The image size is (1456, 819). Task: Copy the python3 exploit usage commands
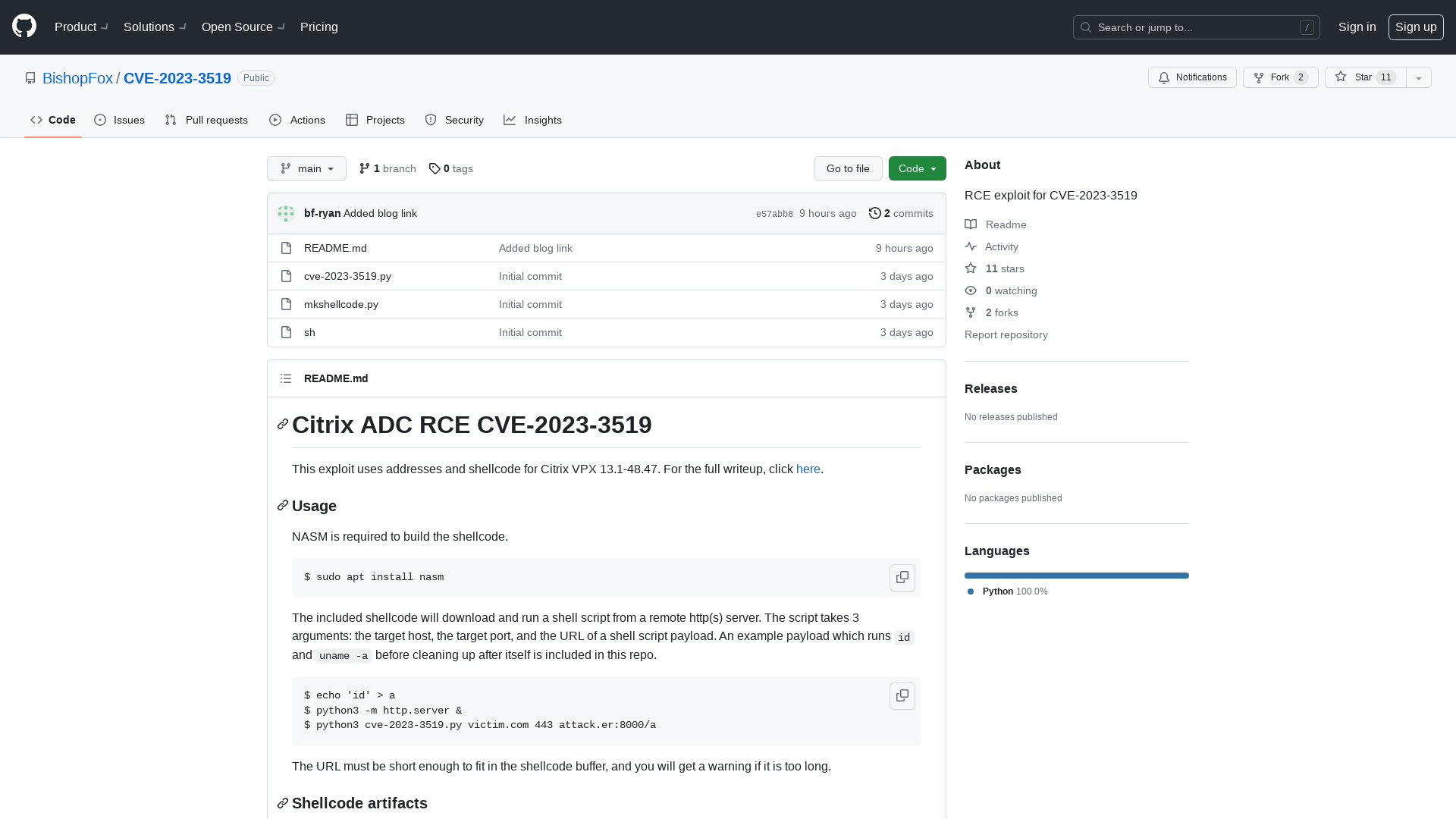pos(902,696)
